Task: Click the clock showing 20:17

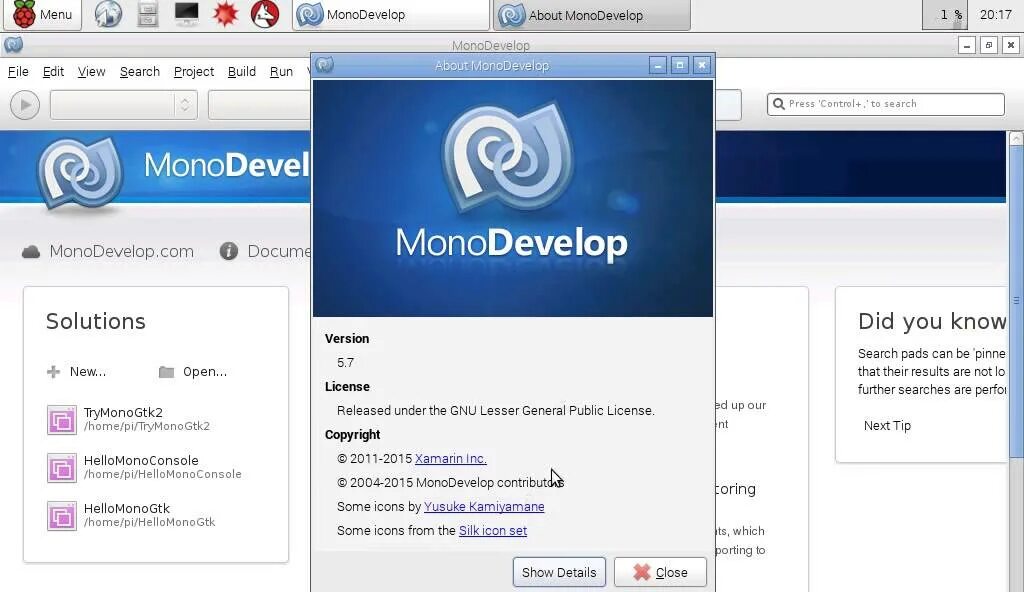Action: [995, 14]
